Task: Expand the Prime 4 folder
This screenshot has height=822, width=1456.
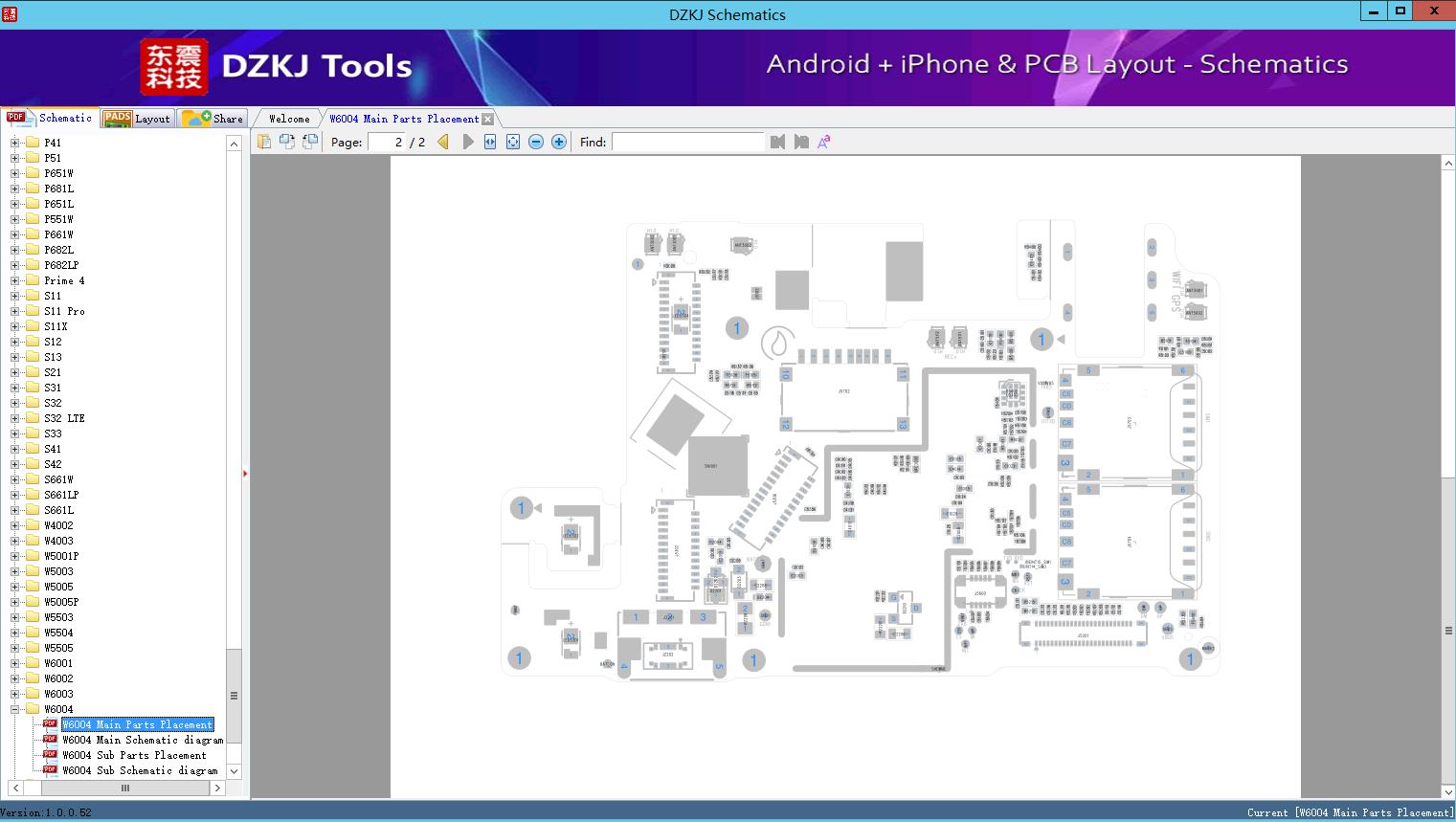Action: coord(14,280)
